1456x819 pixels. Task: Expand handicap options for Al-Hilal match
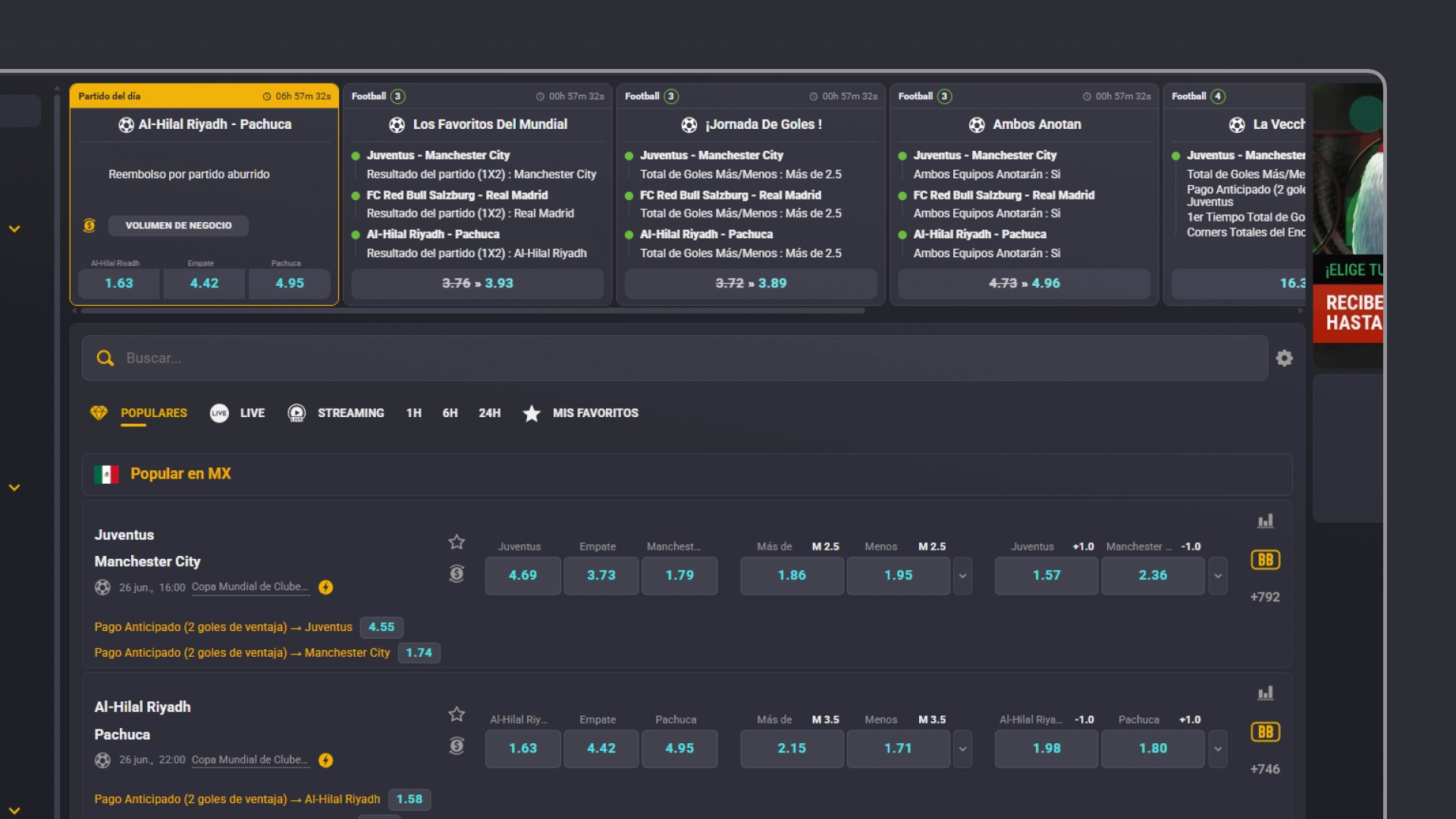(x=1217, y=748)
